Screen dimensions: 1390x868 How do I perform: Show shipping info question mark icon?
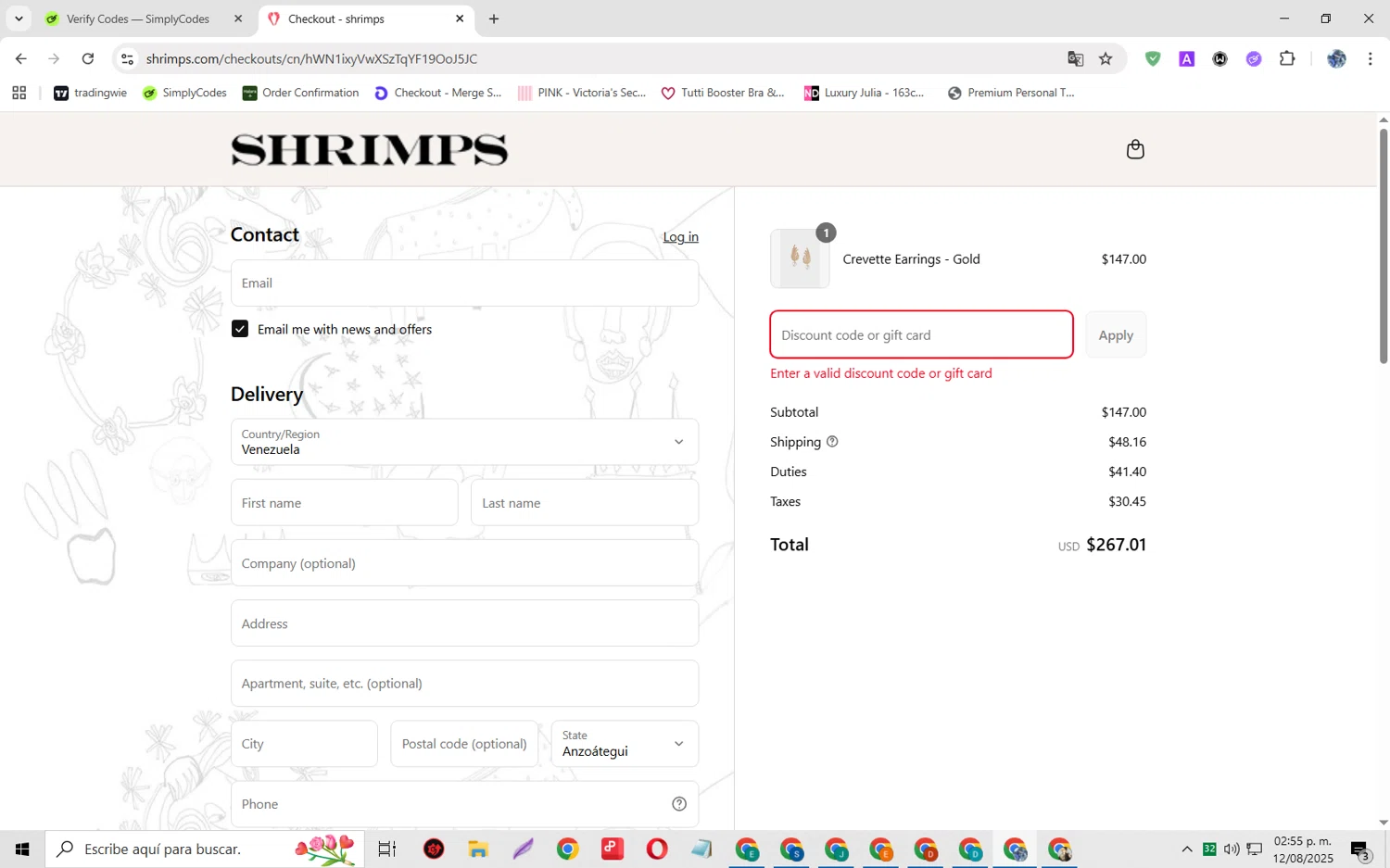tap(832, 442)
